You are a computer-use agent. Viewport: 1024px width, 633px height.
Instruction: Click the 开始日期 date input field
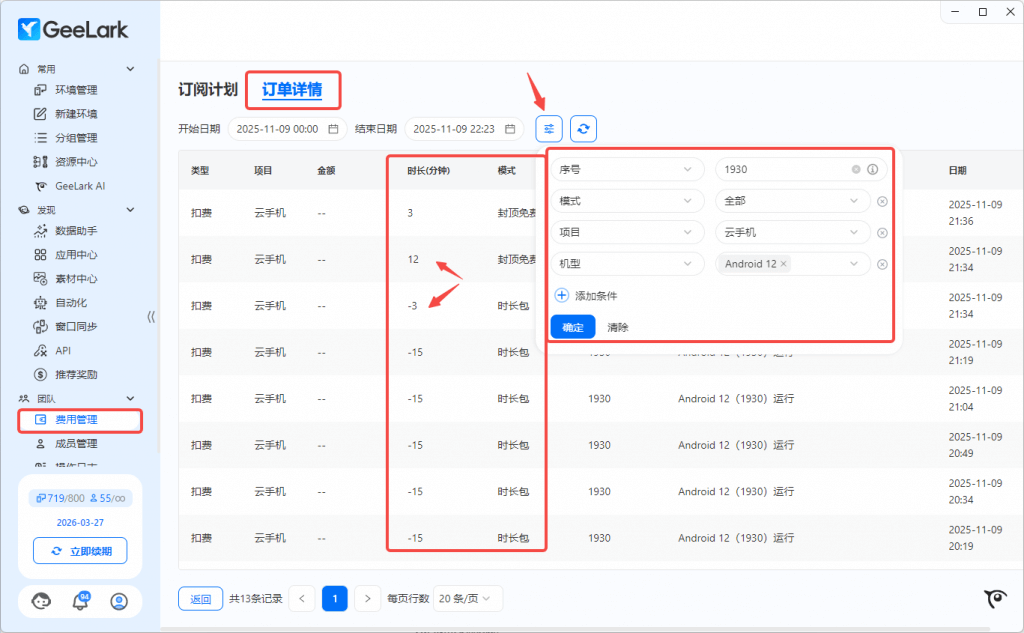287,129
